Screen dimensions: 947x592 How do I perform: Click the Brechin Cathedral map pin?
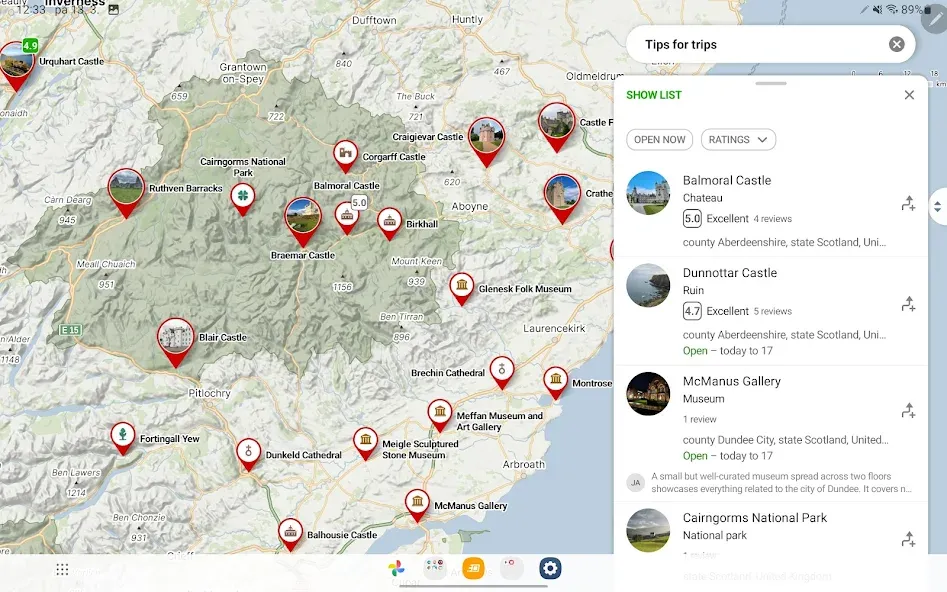click(x=502, y=370)
